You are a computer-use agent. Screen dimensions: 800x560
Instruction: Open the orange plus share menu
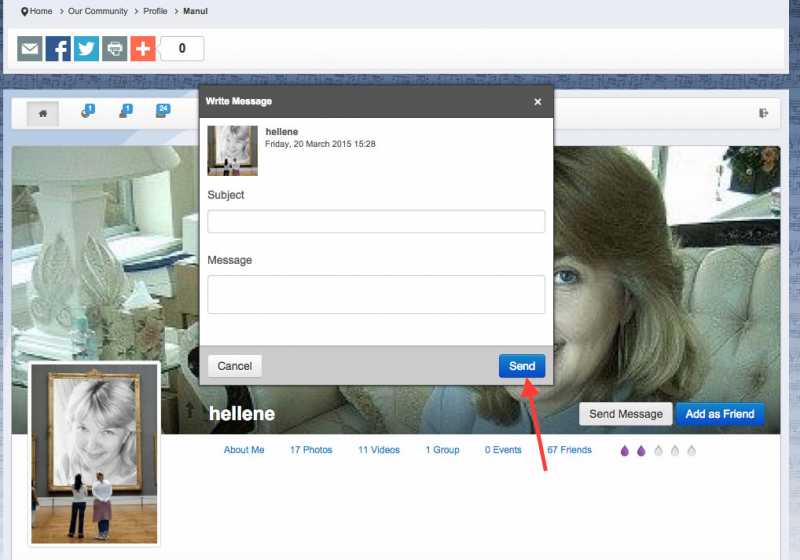[143, 48]
